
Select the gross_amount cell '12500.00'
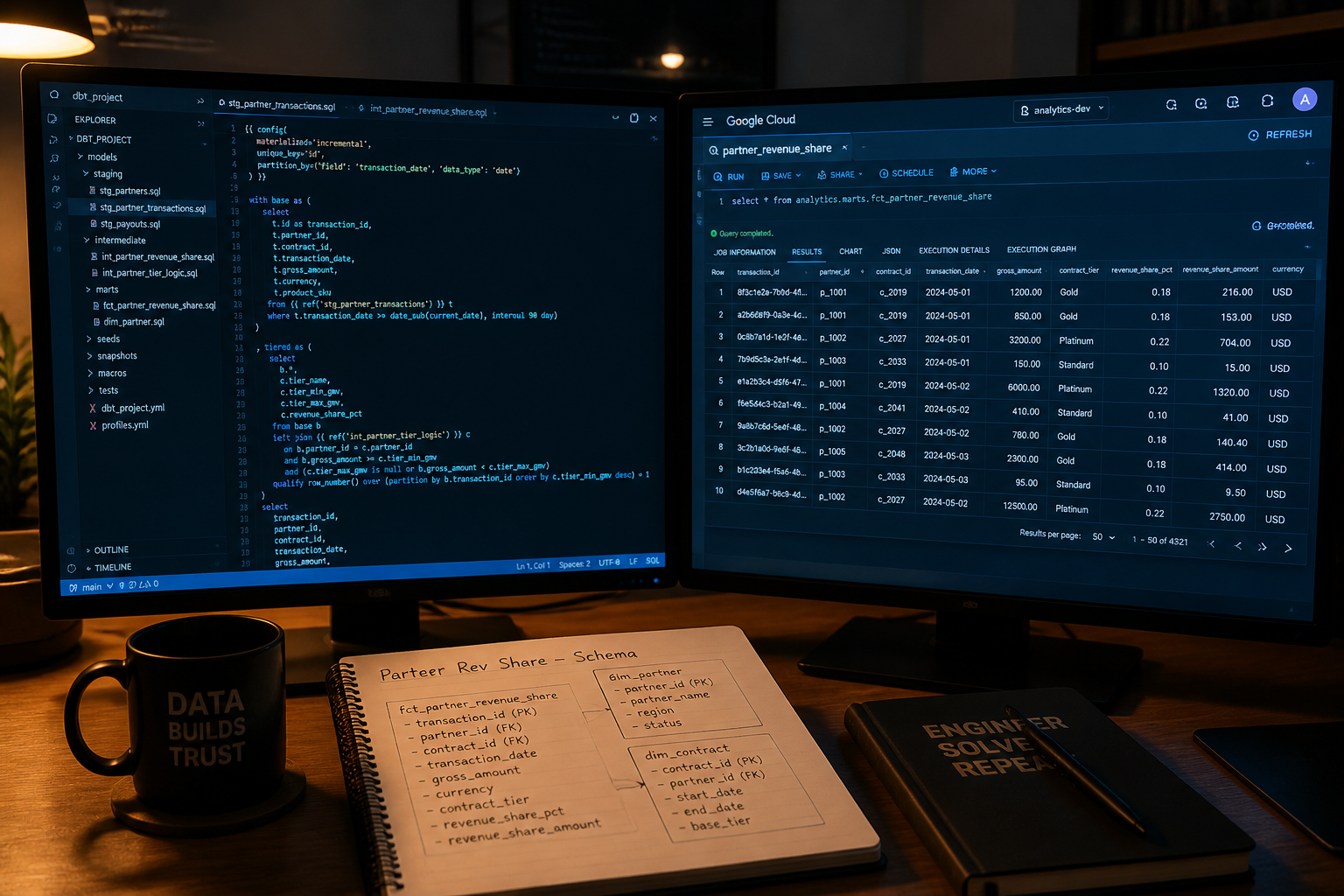pos(1020,507)
